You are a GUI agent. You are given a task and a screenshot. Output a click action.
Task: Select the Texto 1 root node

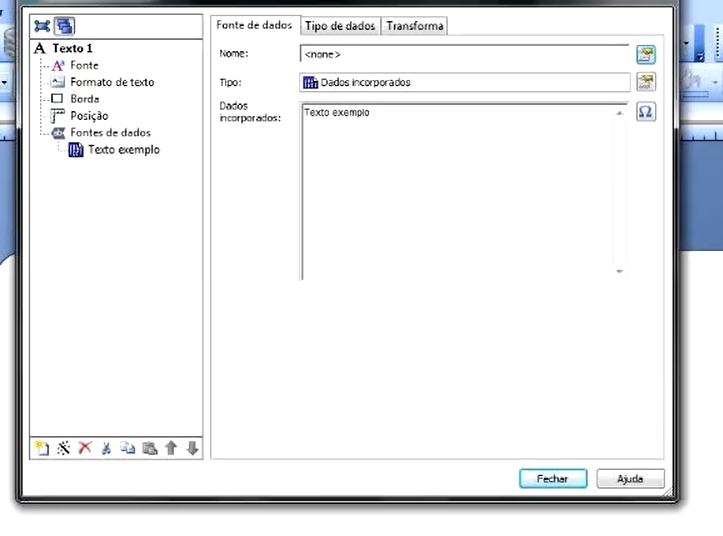click(x=72, y=48)
